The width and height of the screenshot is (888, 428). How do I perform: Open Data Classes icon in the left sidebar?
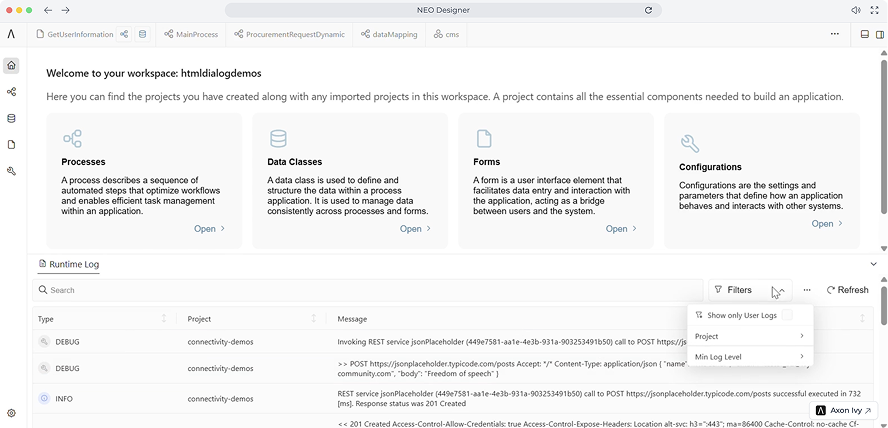point(11,118)
